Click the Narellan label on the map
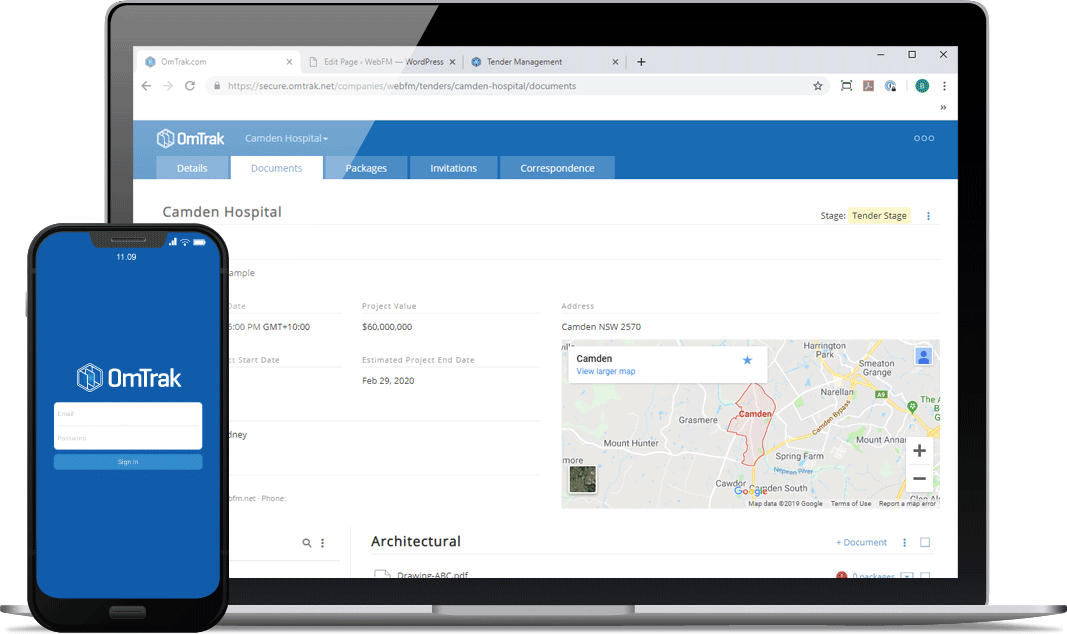This screenshot has width=1067, height=634. (837, 392)
